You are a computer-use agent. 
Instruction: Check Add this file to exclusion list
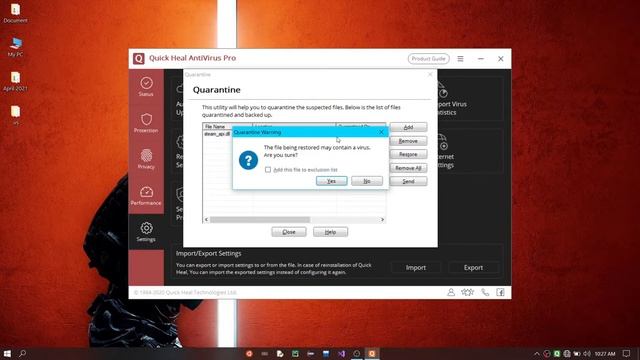268,169
